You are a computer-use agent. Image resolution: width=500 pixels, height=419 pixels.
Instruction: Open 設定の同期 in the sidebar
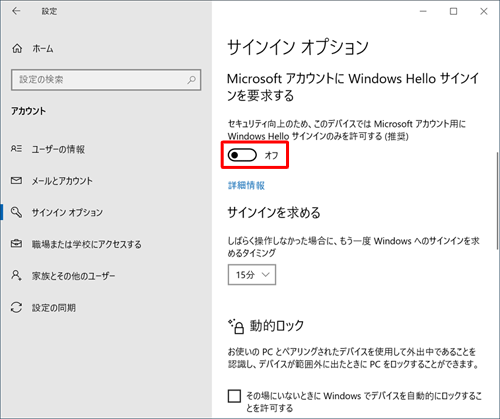pyautogui.click(x=54, y=308)
